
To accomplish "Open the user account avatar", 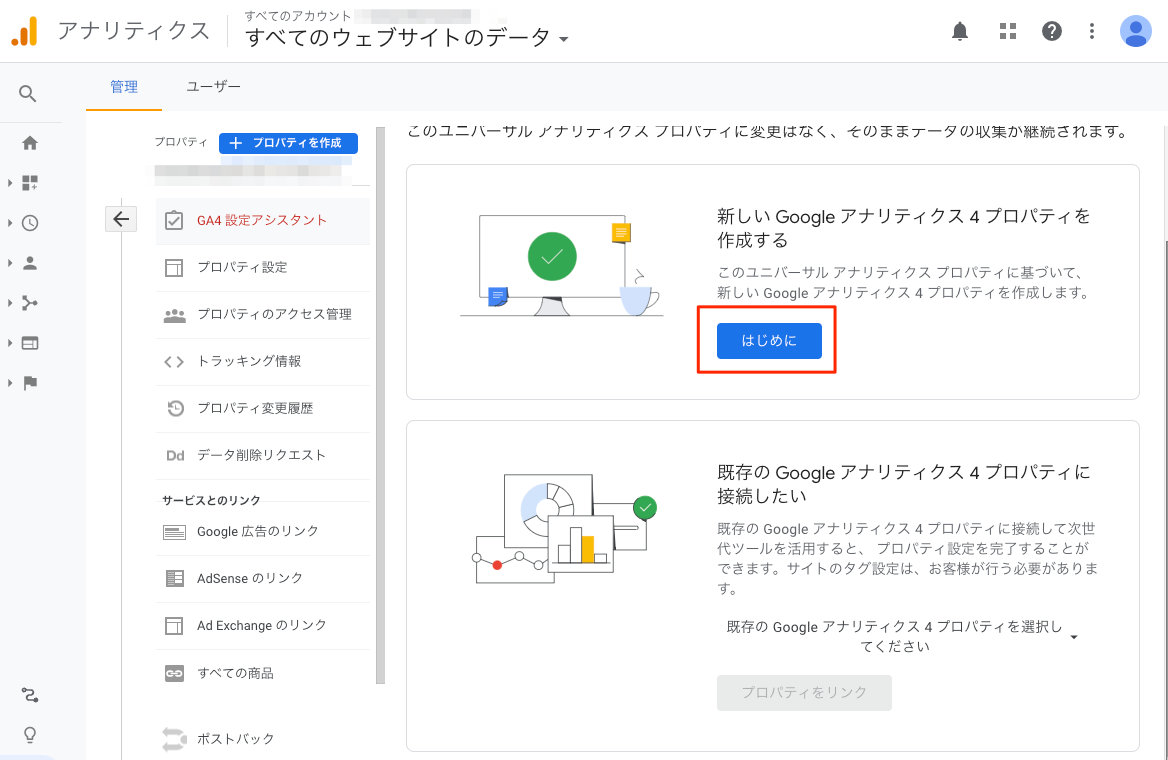I will point(1135,31).
